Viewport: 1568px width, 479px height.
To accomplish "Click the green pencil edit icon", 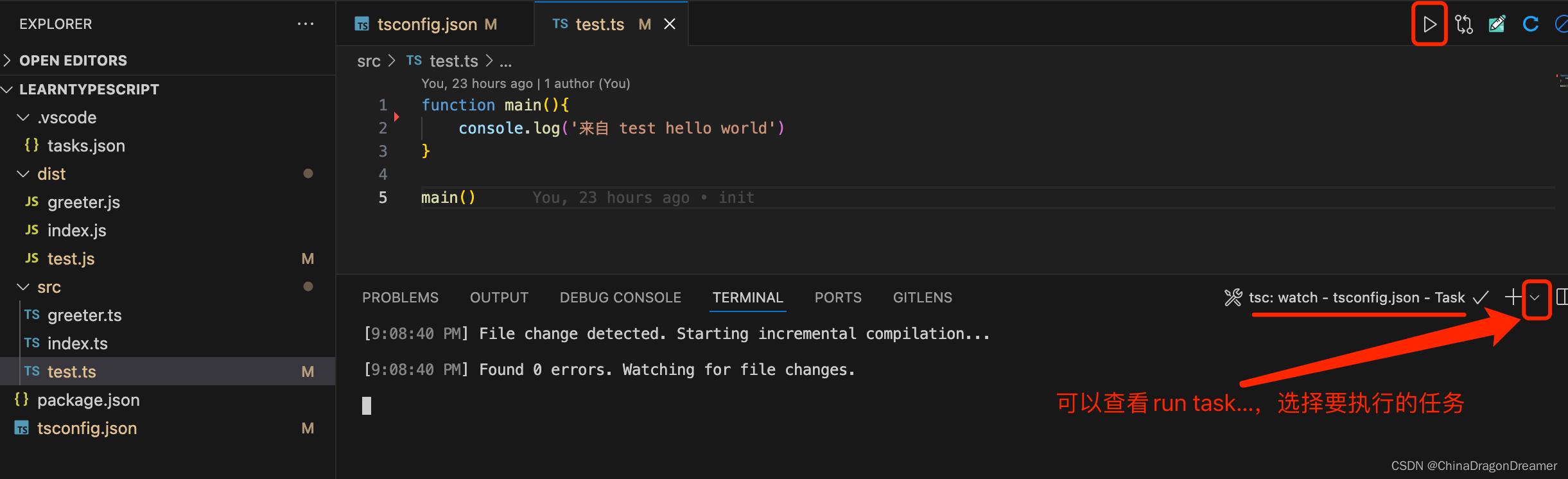I will (1497, 24).
